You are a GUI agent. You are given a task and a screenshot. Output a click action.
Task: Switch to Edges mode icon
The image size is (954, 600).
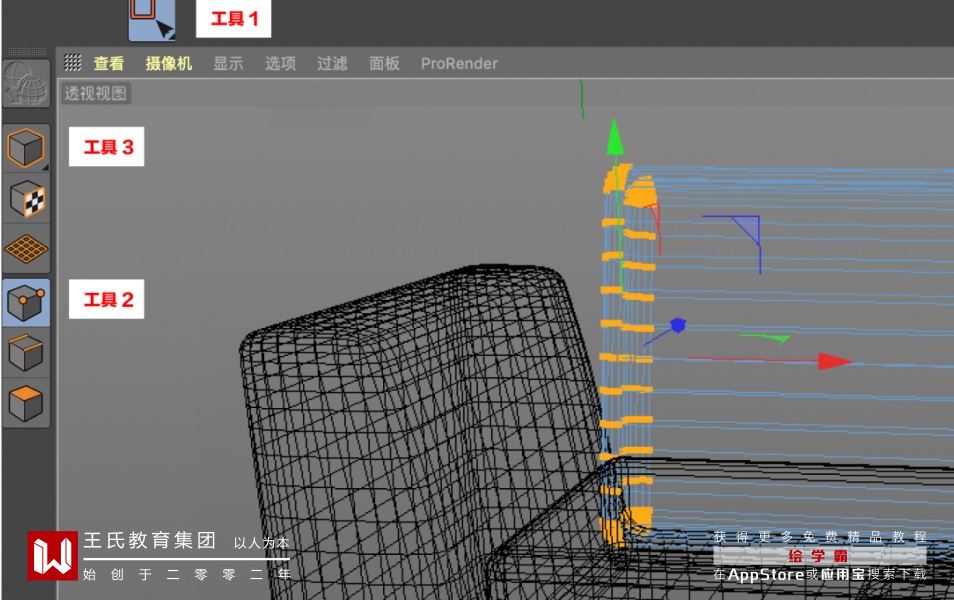pyautogui.click(x=26, y=352)
